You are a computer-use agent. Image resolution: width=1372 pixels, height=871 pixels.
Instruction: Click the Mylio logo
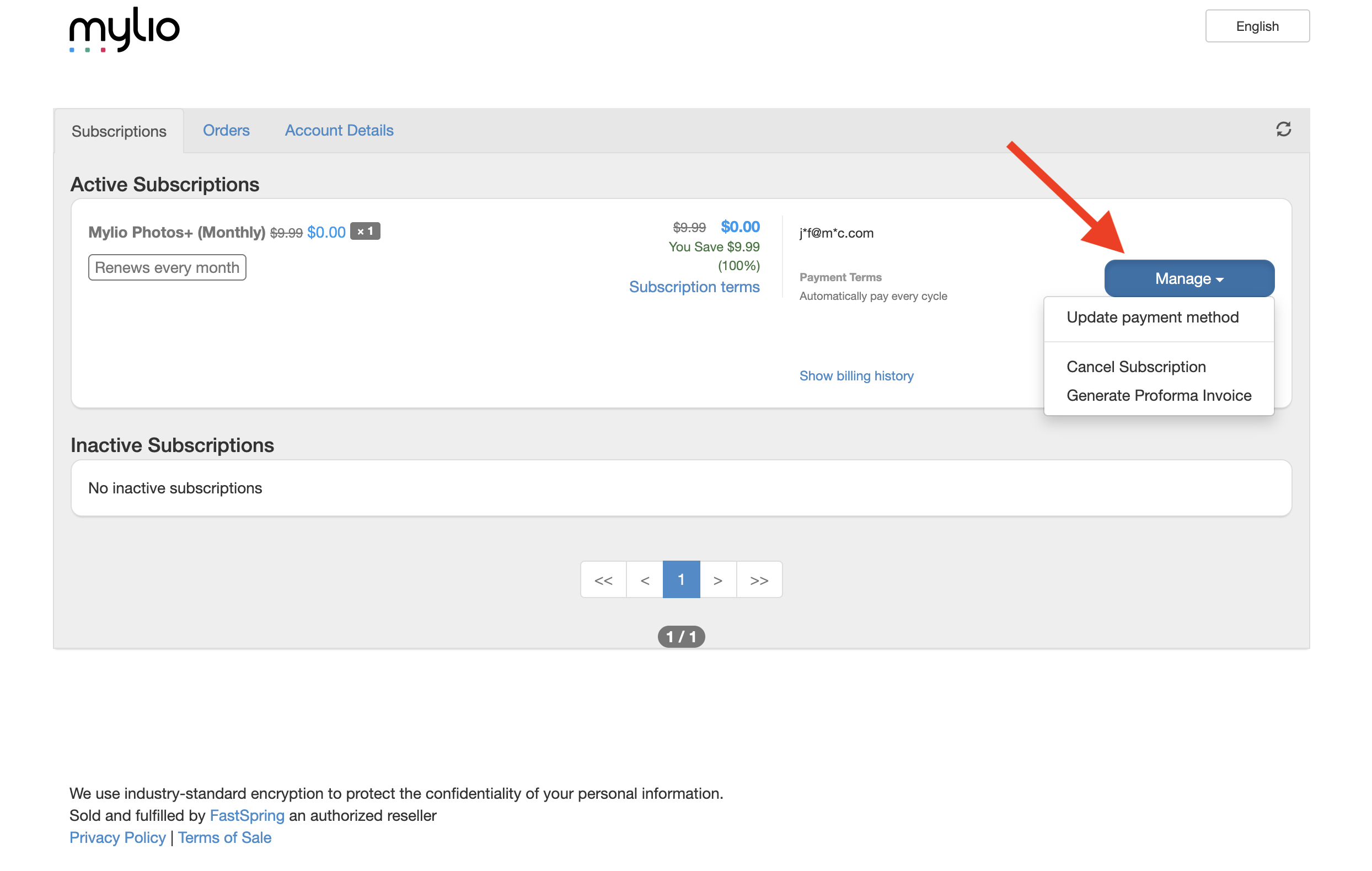(124, 30)
